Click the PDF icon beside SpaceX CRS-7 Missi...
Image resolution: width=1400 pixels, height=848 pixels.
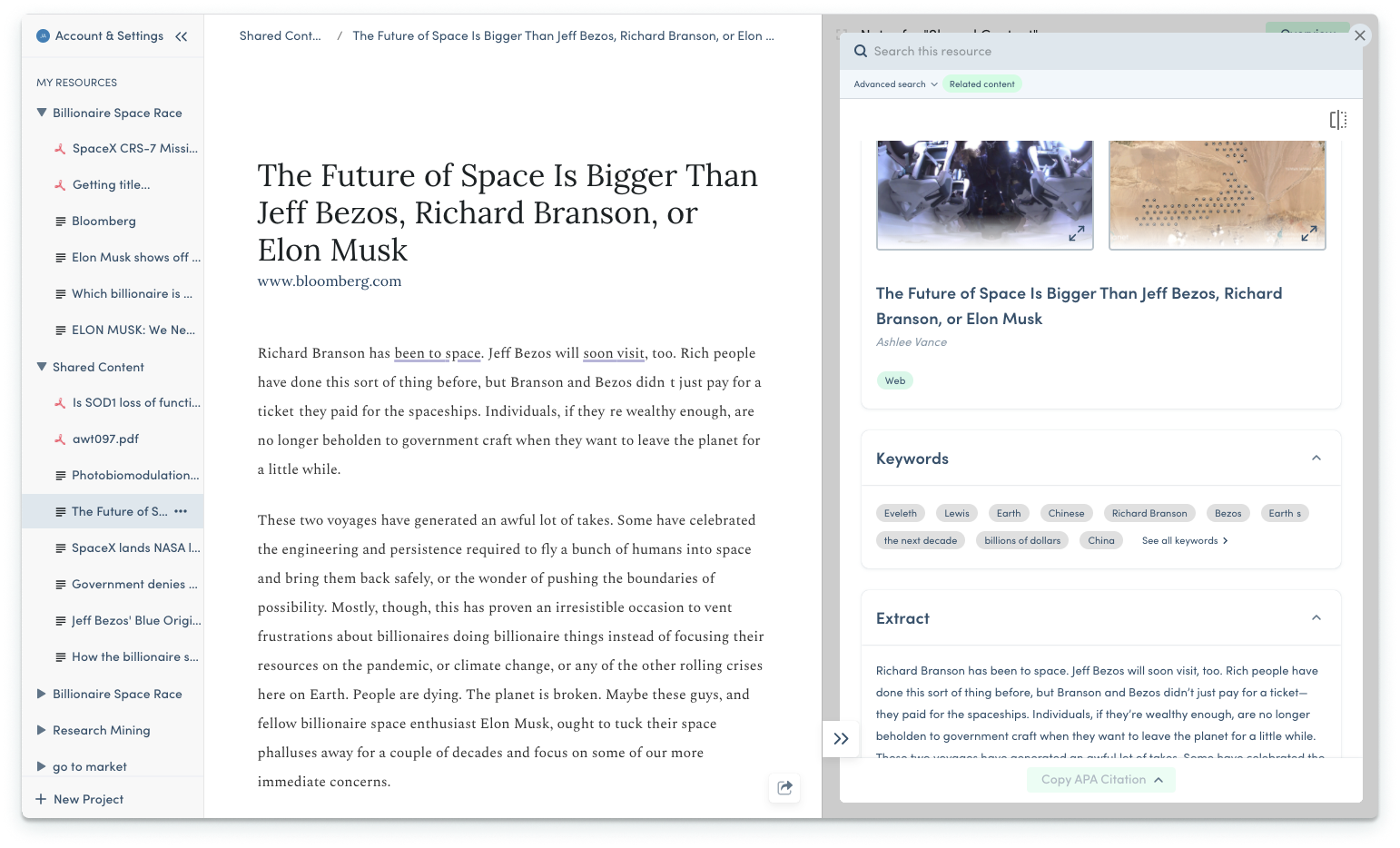click(61, 148)
